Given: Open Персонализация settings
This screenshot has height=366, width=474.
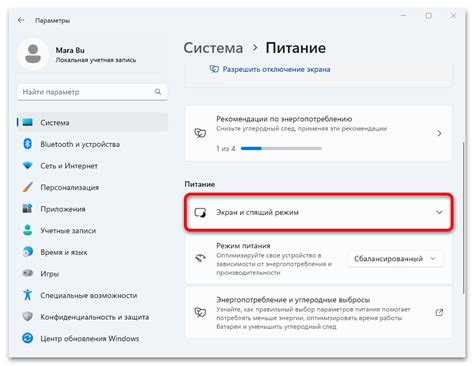Looking at the screenshot, I should point(92,187).
